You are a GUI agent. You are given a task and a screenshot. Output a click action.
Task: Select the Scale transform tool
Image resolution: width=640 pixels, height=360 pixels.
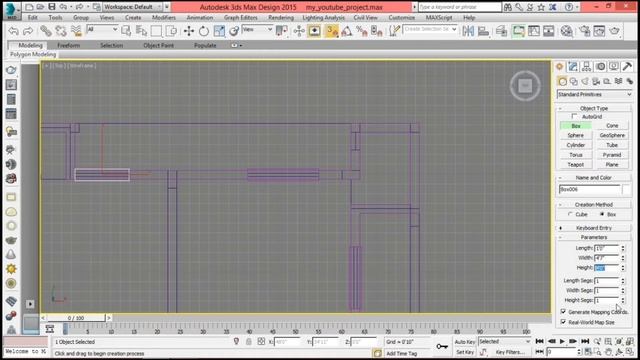click(x=219, y=31)
